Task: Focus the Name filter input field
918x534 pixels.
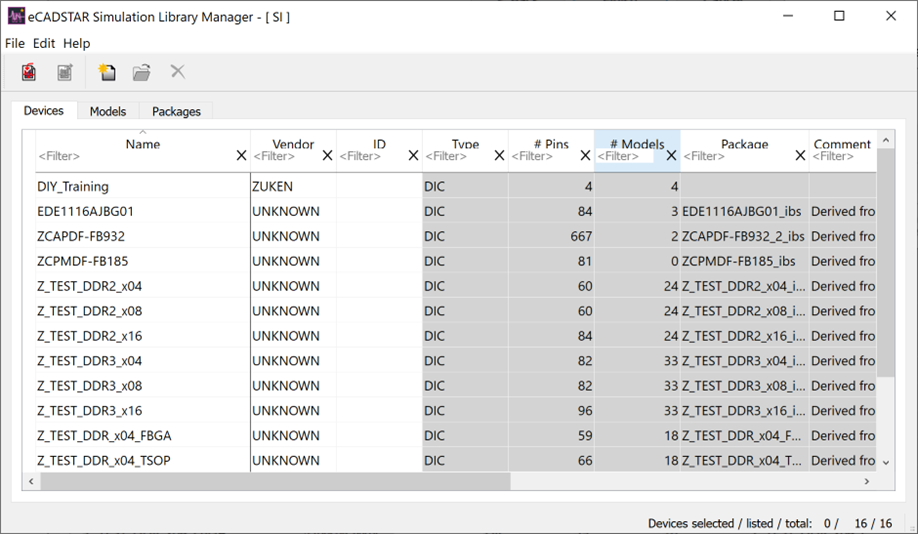Action: click(x=136, y=156)
